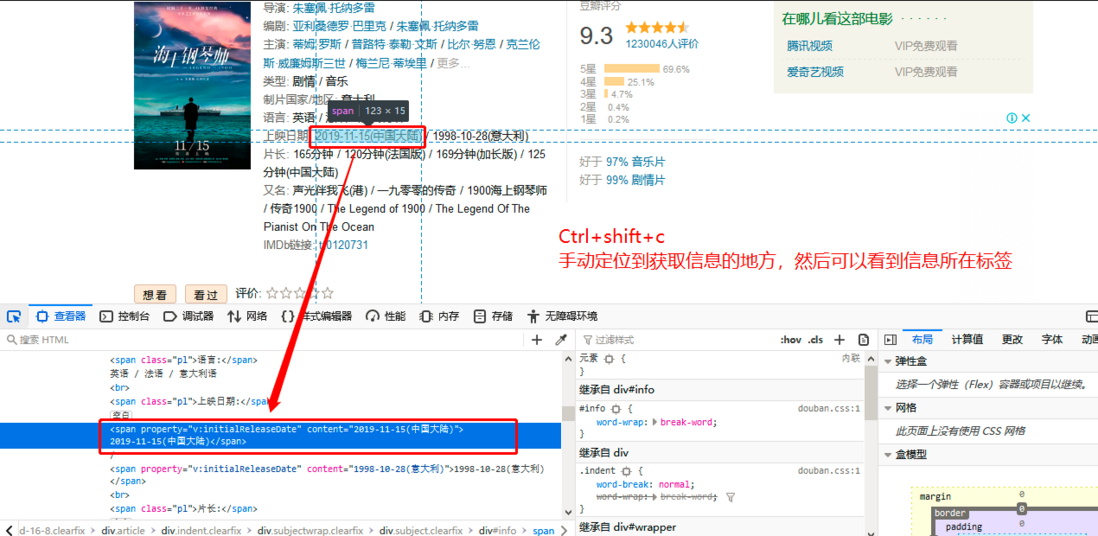Select breadcrumb node div.article
This screenshot has width=1098, height=536.
(123, 530)
